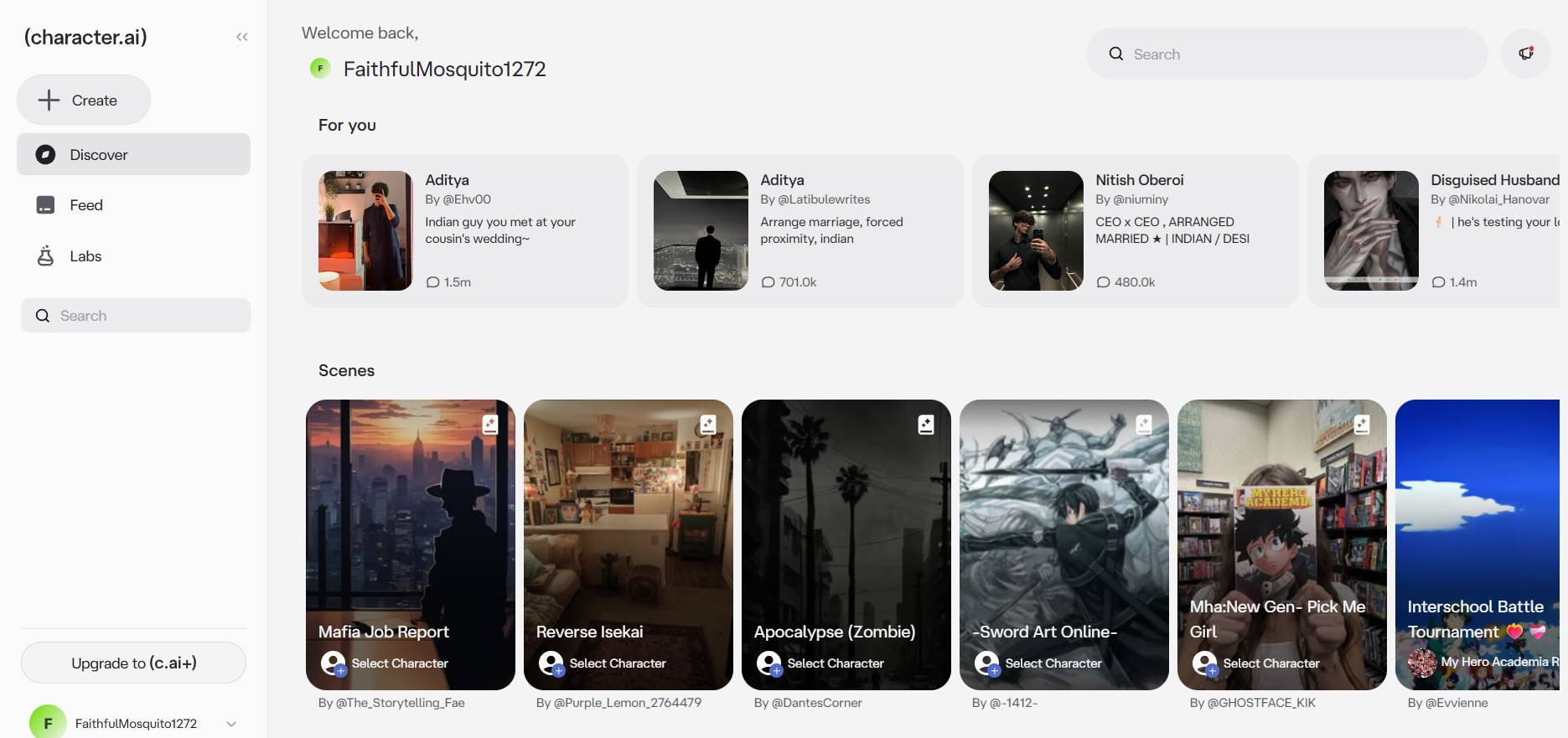This screenshot has height=738, width=1568.
Task: Click chat count icon on Aditya by @Latibulewrites
Action: tap(768, 282)
